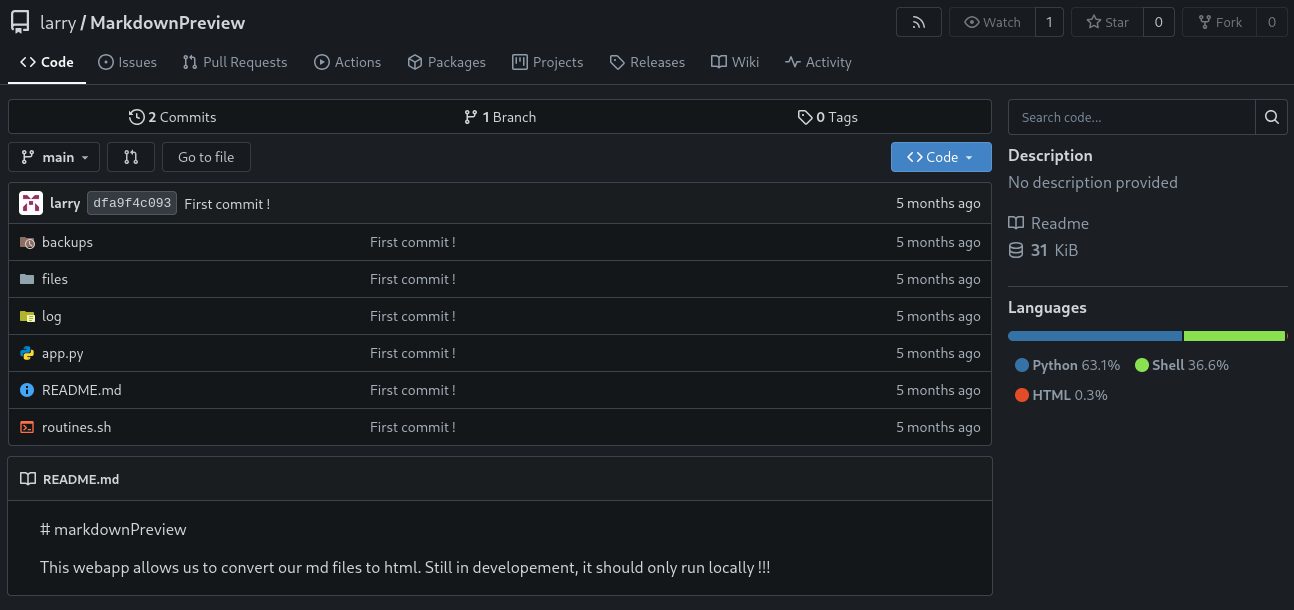Switch to the Issues tab
Viewport: 1294px width, 610px height.
tap(127, 62)
